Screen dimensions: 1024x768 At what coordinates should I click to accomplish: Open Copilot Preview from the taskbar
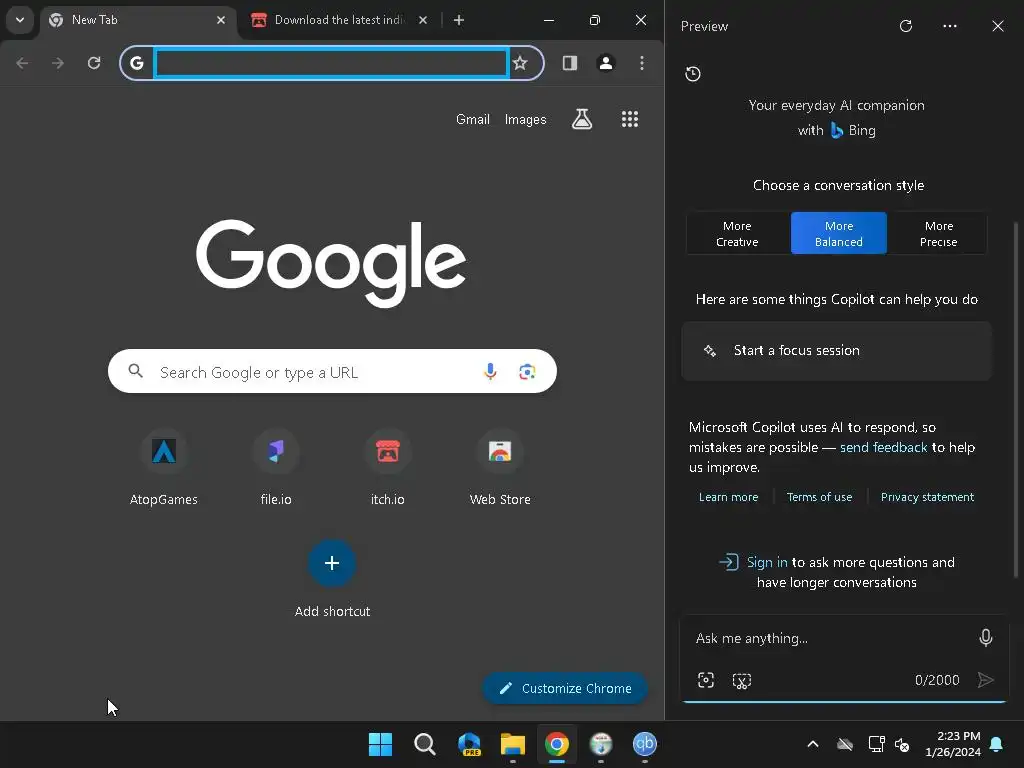pos(469,744)
